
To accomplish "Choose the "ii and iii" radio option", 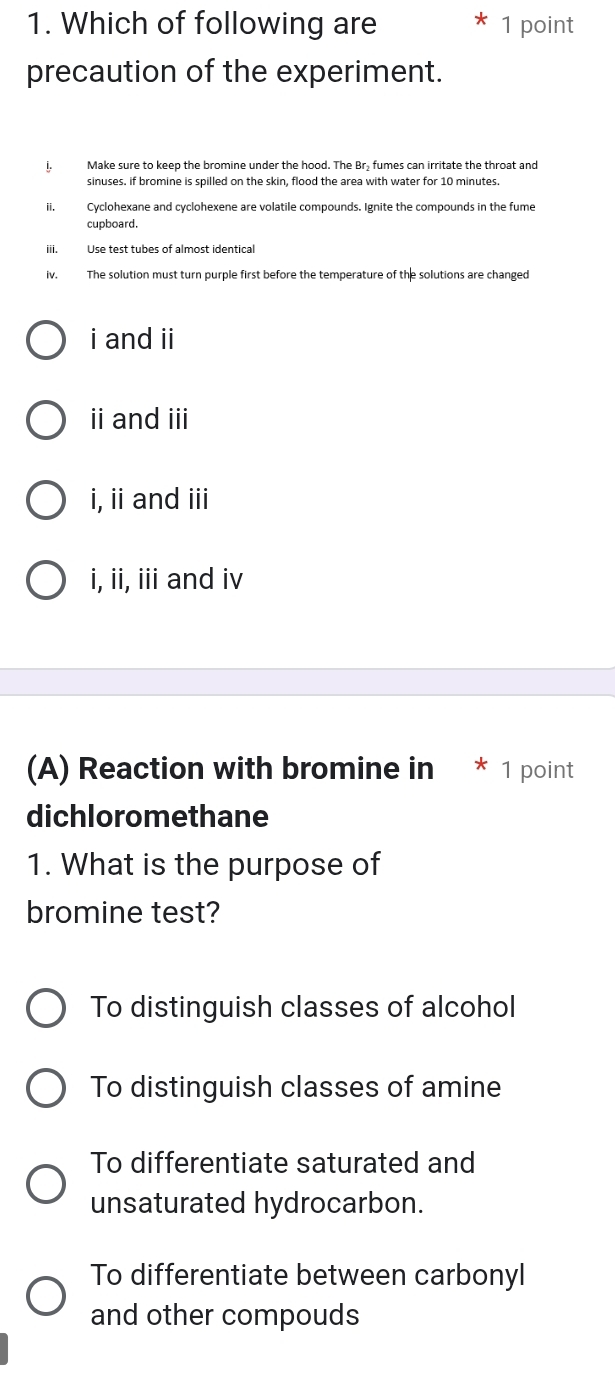I will coord(46,419).
